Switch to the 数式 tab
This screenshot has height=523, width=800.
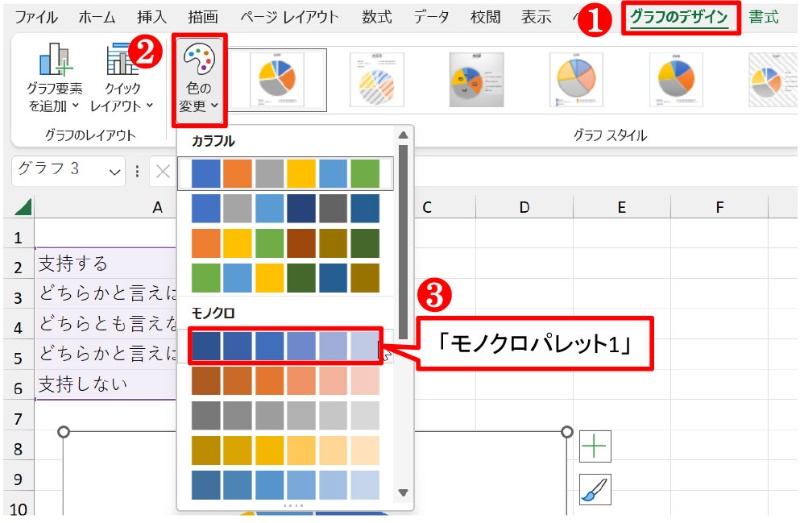pyautogui.click(x=377, y=17)
